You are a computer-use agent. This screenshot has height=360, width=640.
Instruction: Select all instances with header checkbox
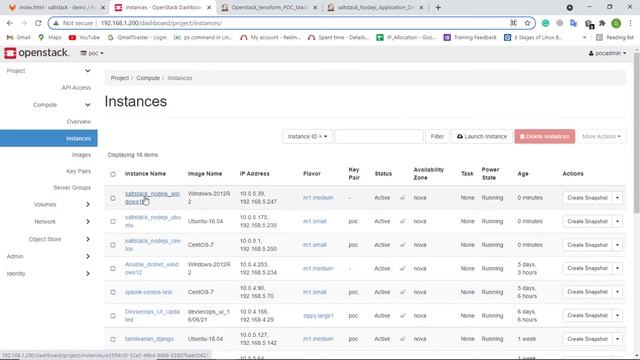click(113, 174)
